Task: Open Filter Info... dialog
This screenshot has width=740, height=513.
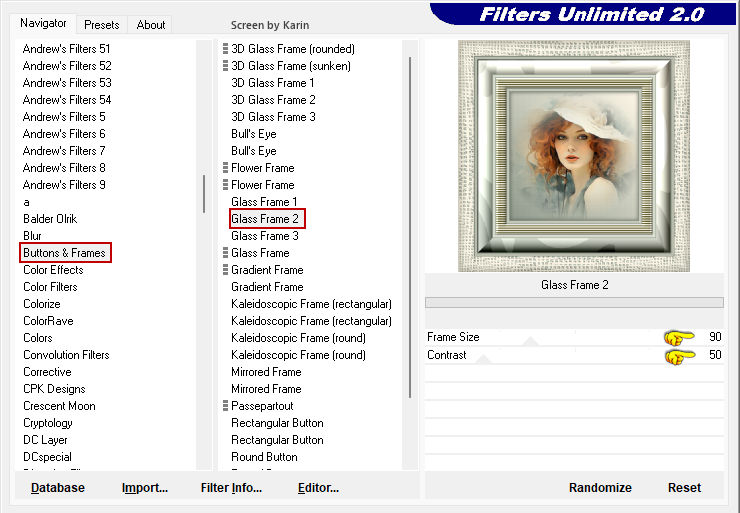Action: (231, 488)
